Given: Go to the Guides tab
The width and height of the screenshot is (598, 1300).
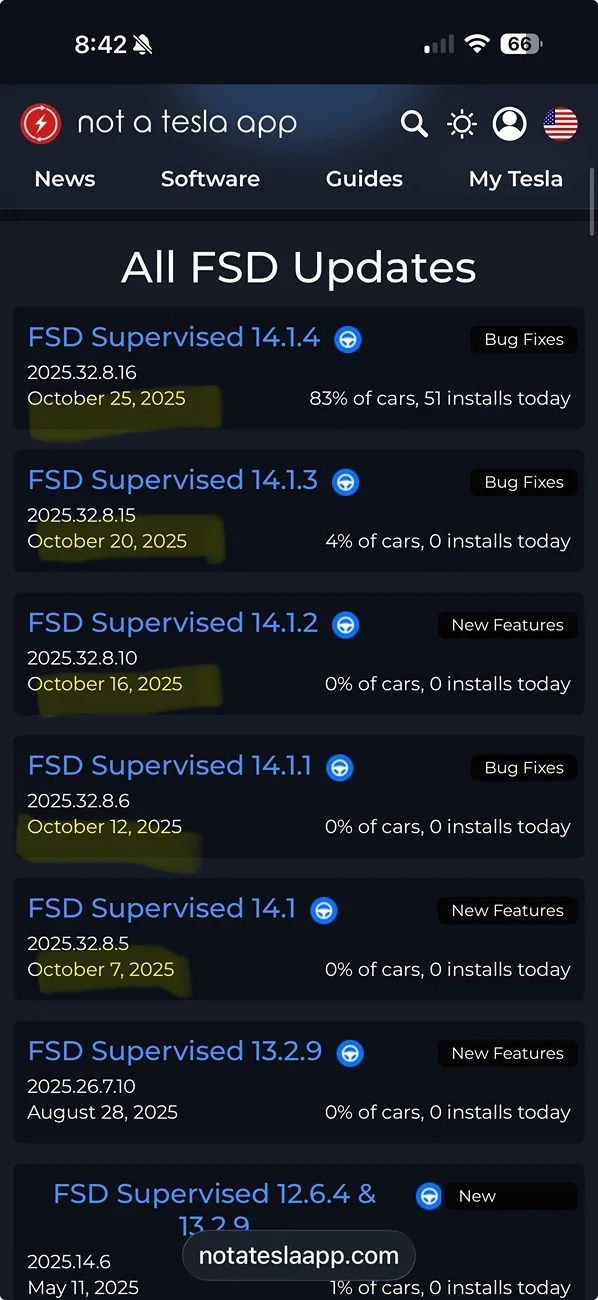Looking at the screenshot, I should [364, 179].
